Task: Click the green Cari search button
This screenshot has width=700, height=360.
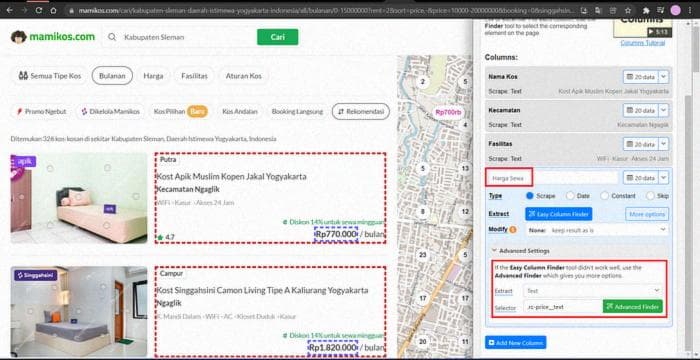Action: point(278,37)
